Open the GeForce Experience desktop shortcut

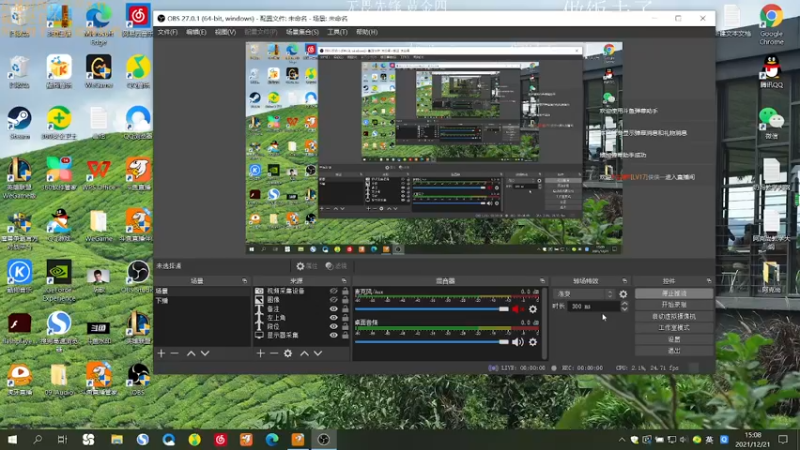point(59,280)
